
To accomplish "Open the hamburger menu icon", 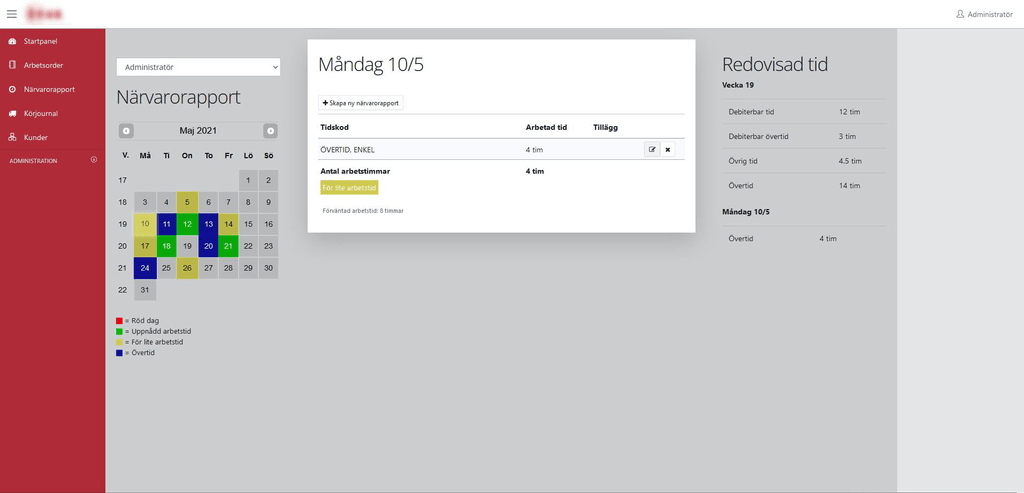I will coord(12,14).
